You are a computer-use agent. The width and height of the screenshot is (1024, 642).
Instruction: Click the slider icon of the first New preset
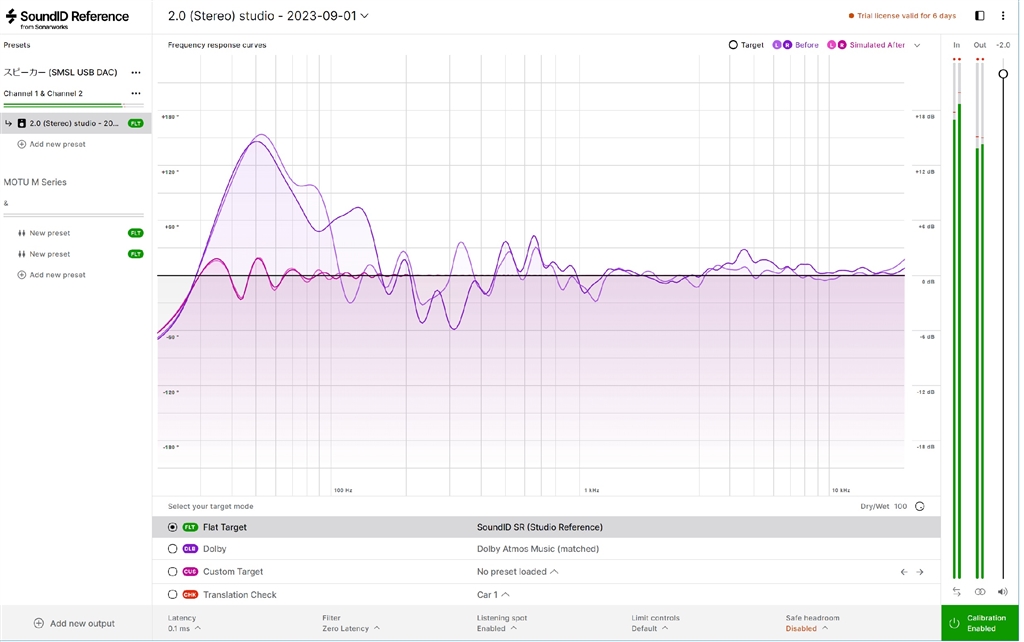coord(22,233)
